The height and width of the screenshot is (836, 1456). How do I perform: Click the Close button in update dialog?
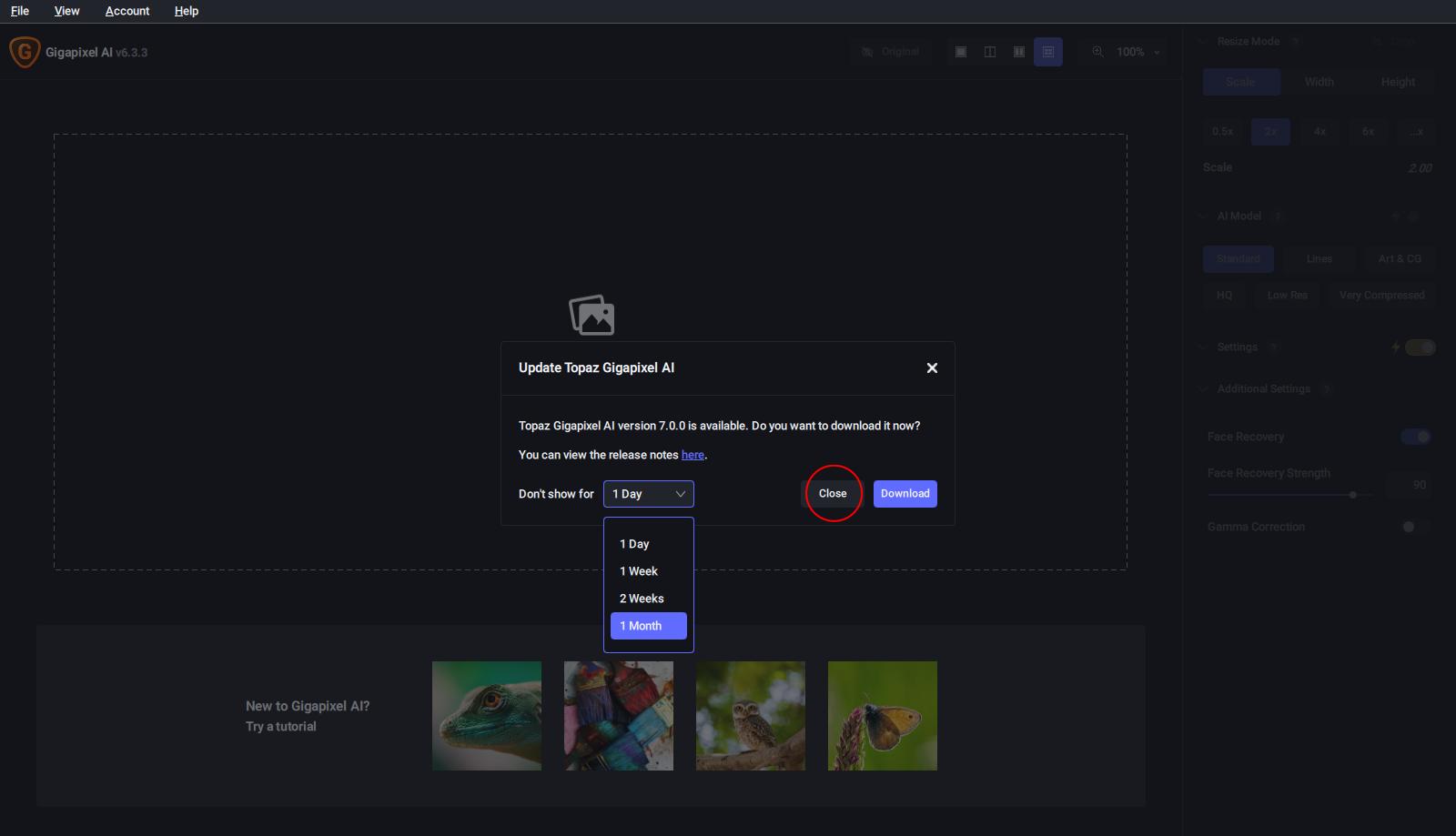833,494
